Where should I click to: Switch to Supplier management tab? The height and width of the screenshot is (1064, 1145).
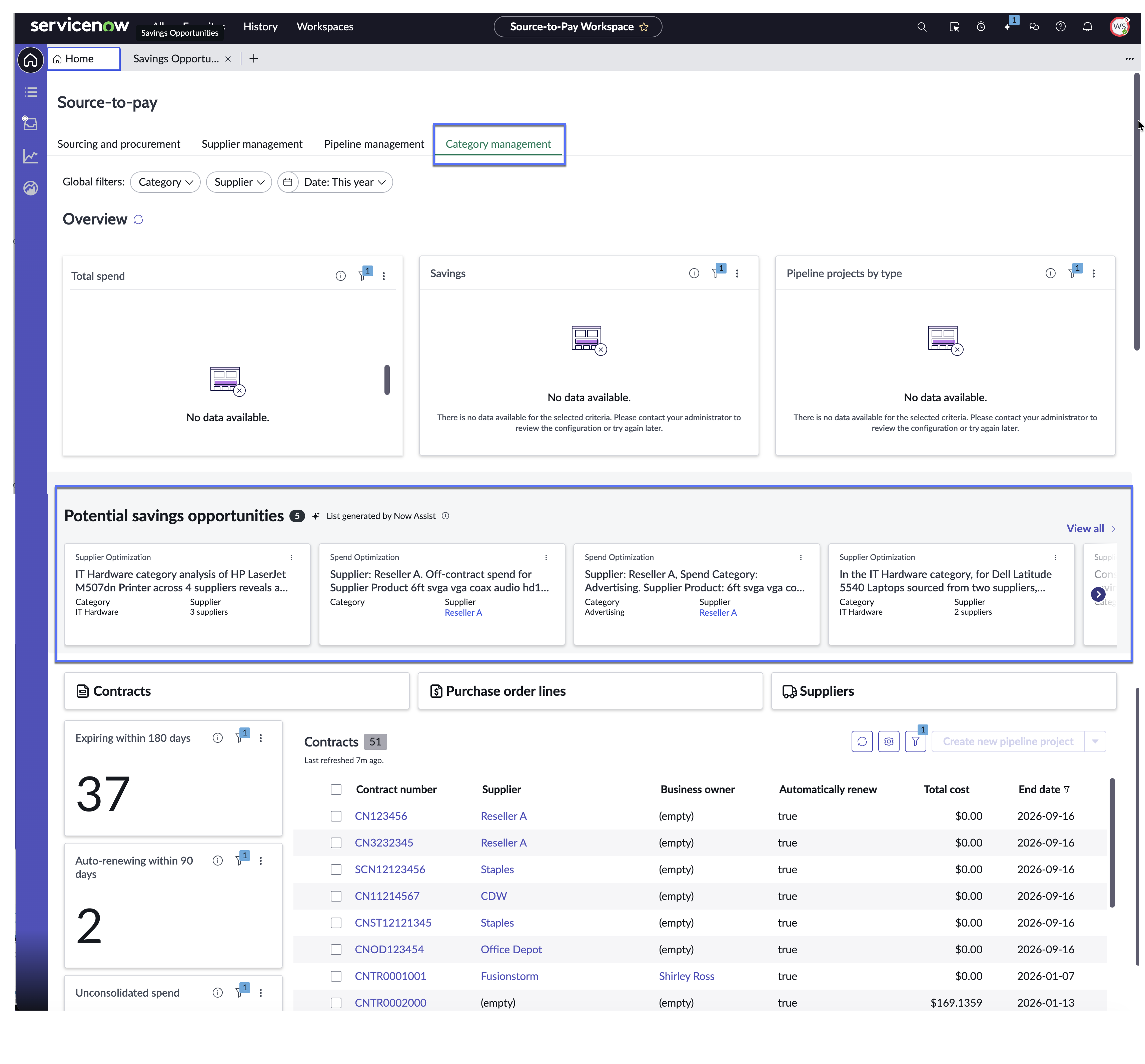(x=251, y=144)
